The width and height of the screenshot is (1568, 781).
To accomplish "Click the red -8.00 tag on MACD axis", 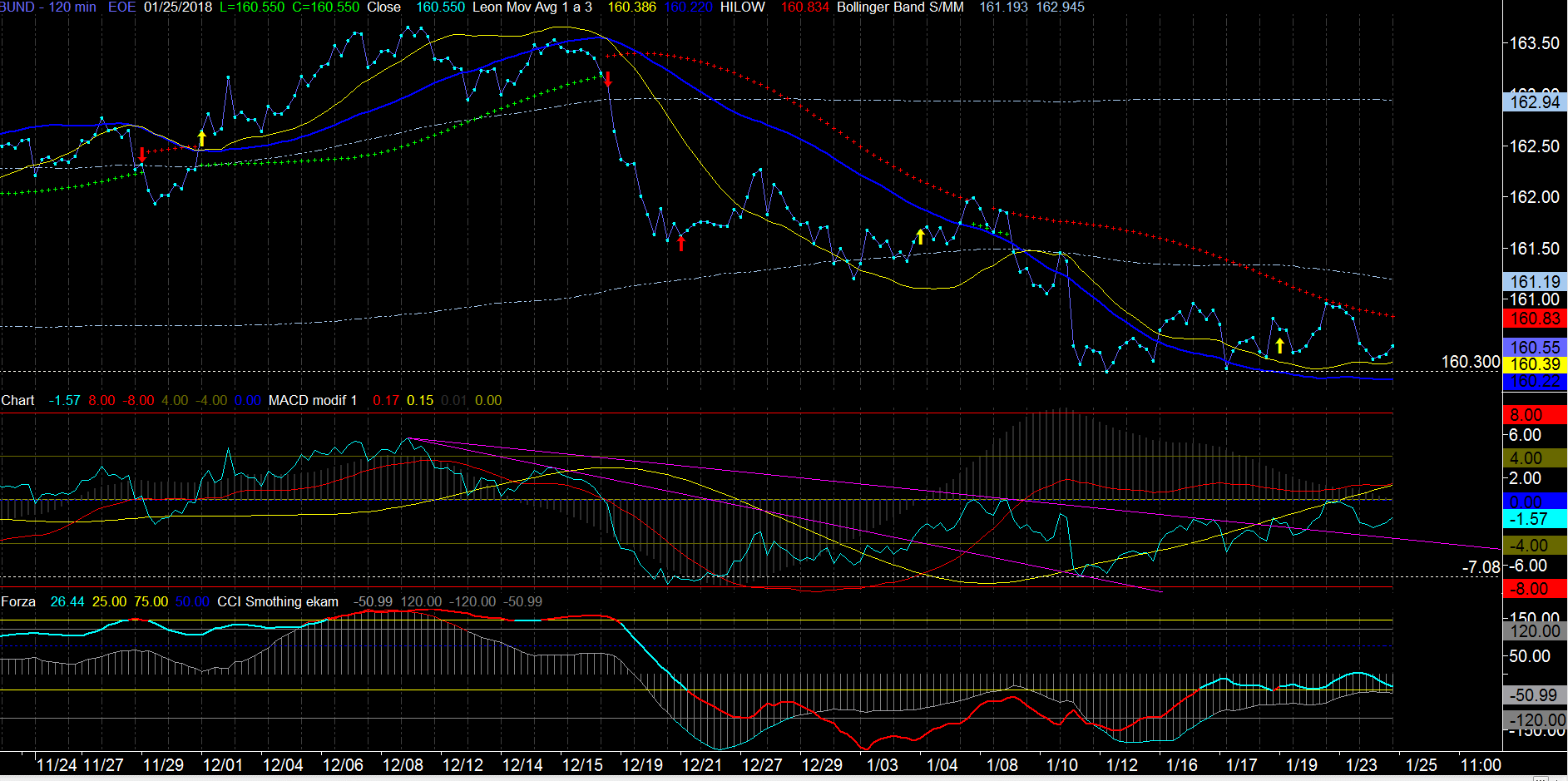I will pyautogui.click(x=1535, y=589).
